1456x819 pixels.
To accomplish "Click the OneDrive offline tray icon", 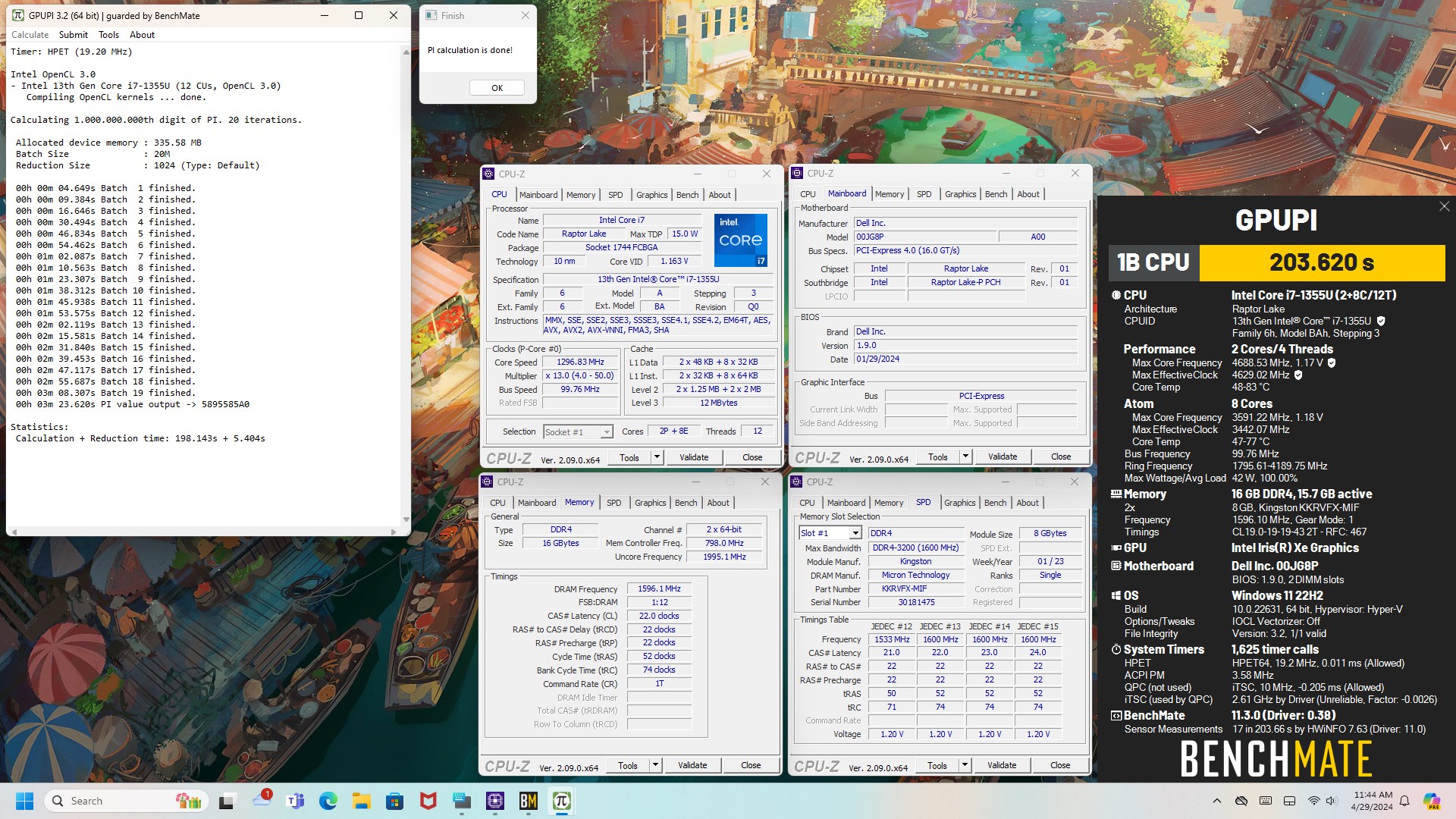I will coord(1241,801).
